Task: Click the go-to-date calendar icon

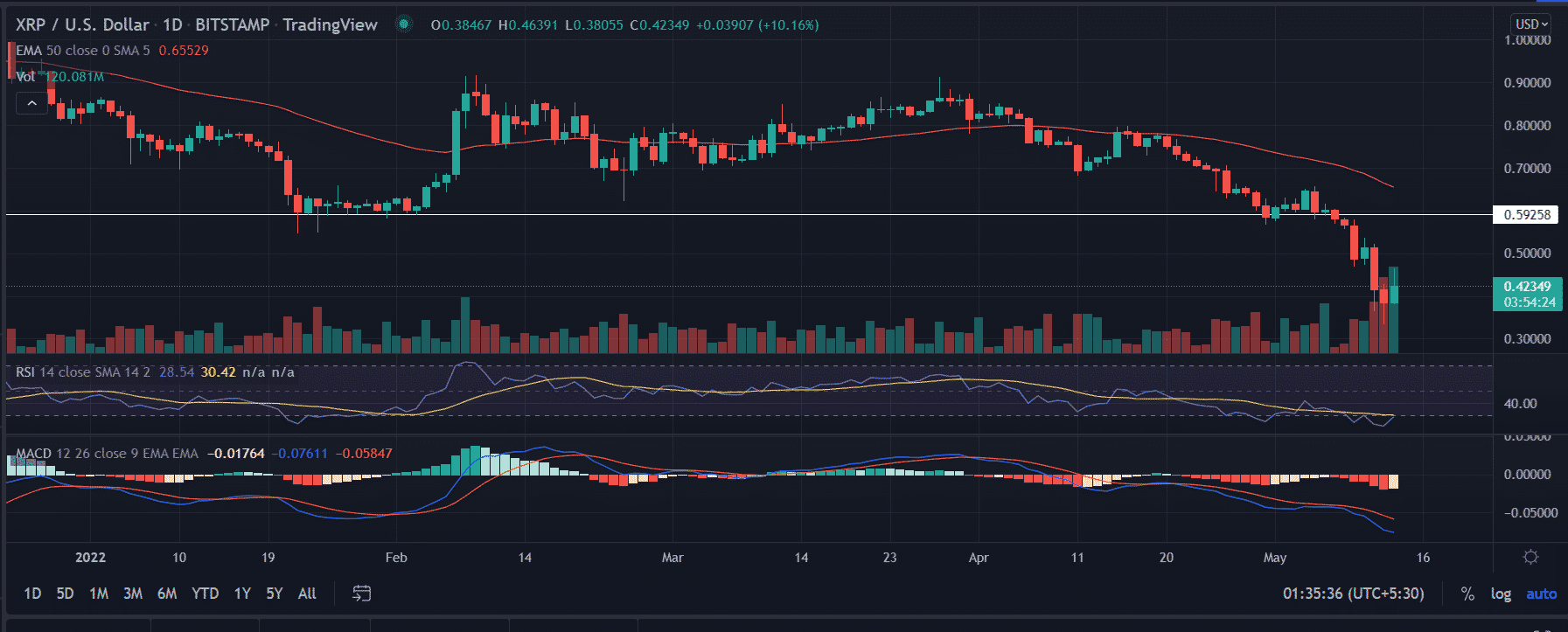Action: 361,594
